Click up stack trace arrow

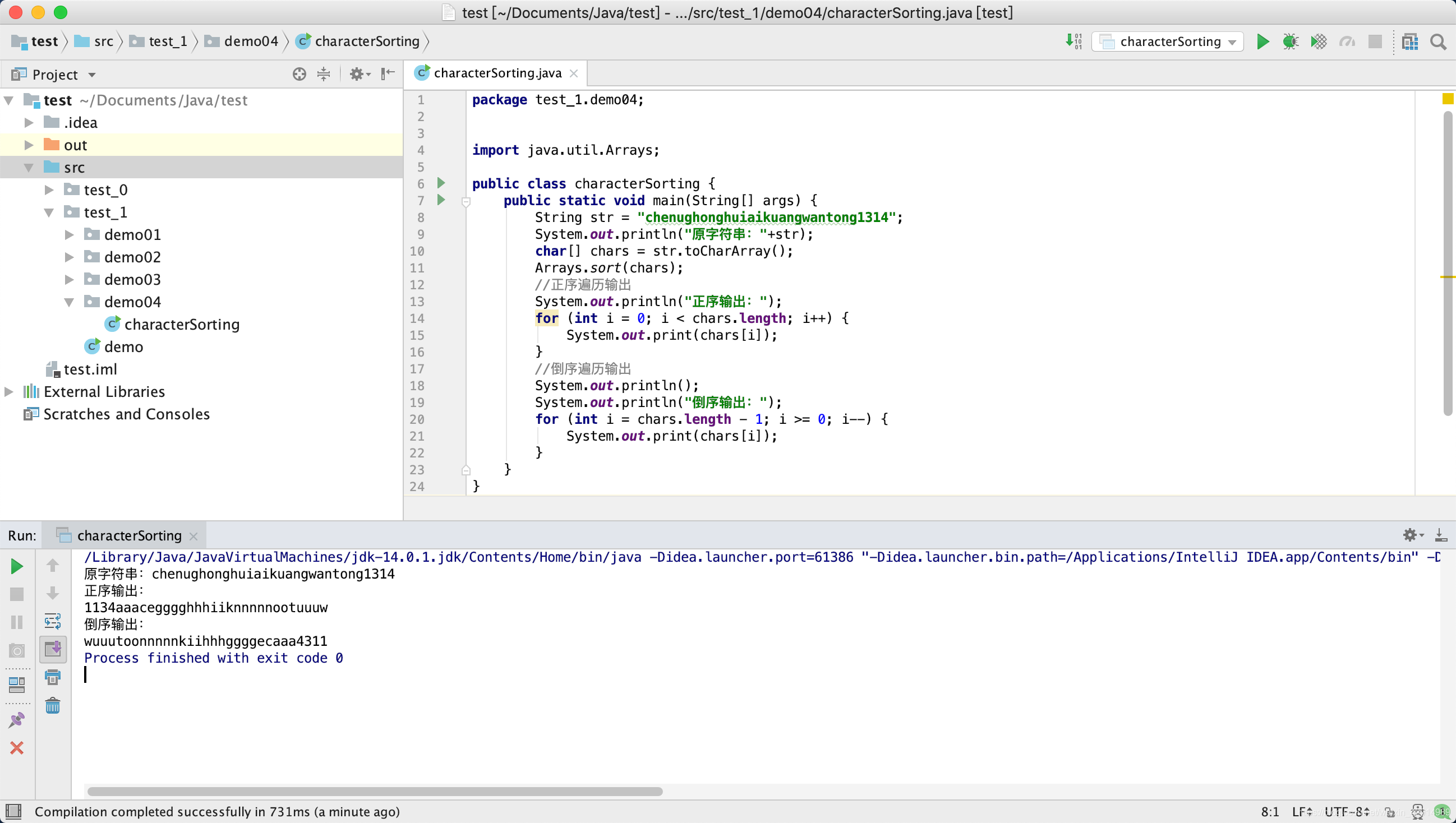[x=53, y=565]
